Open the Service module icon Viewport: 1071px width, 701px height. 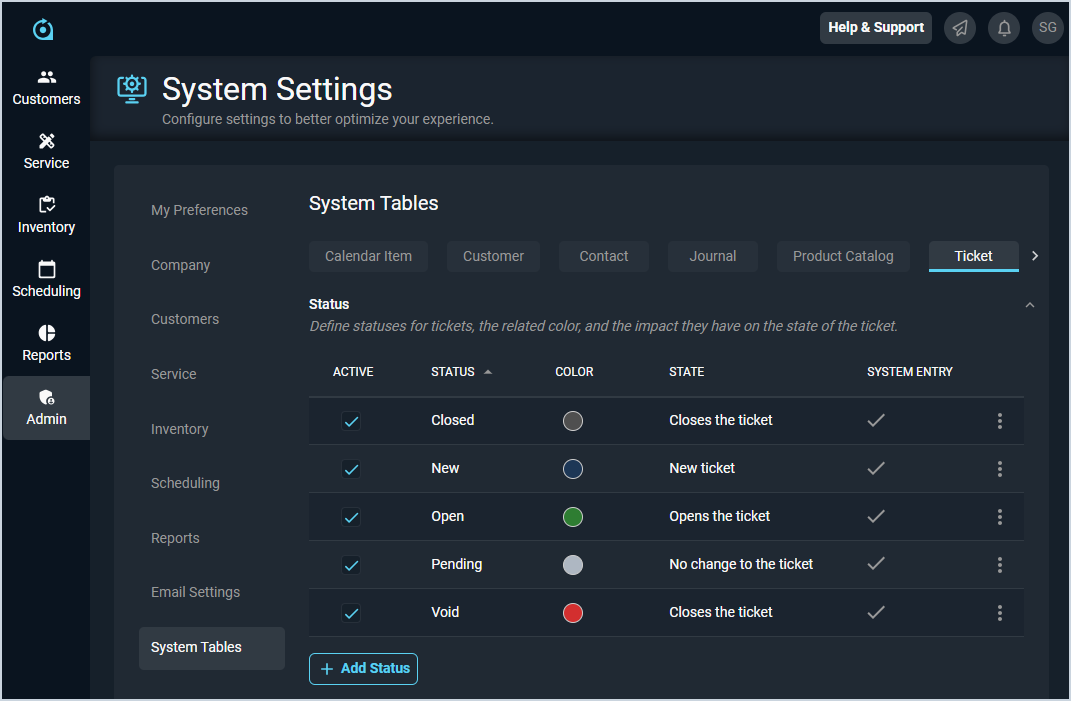(x=46, y=141)
